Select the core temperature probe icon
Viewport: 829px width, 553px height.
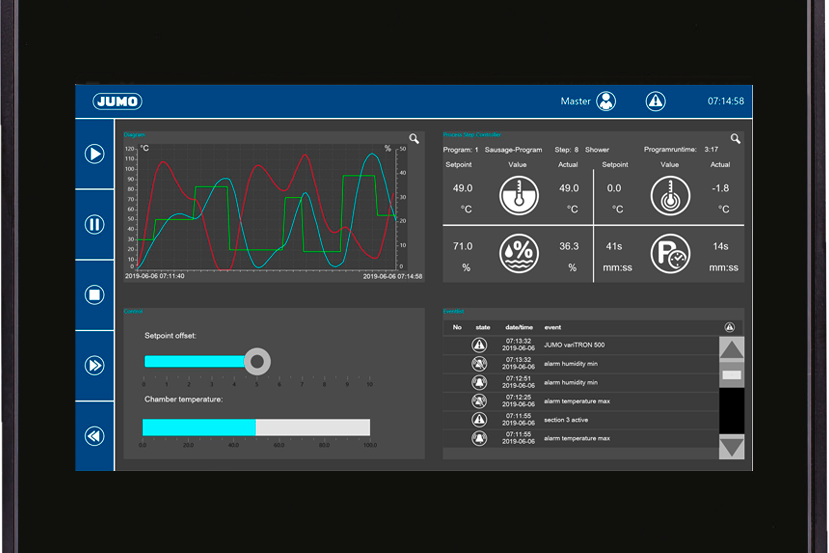670,196
